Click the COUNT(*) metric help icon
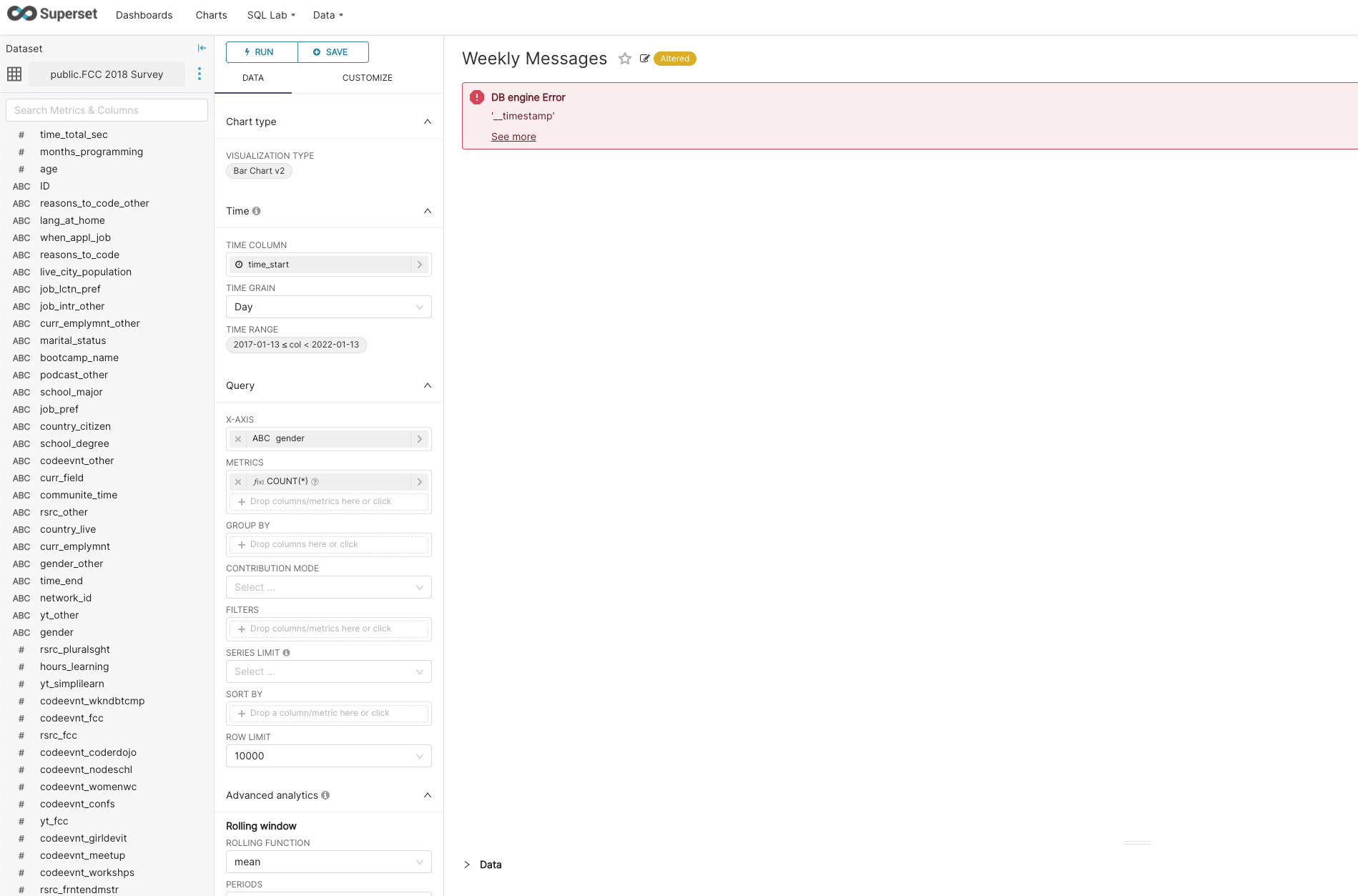 pyautogui.click(x=315, y=482)
